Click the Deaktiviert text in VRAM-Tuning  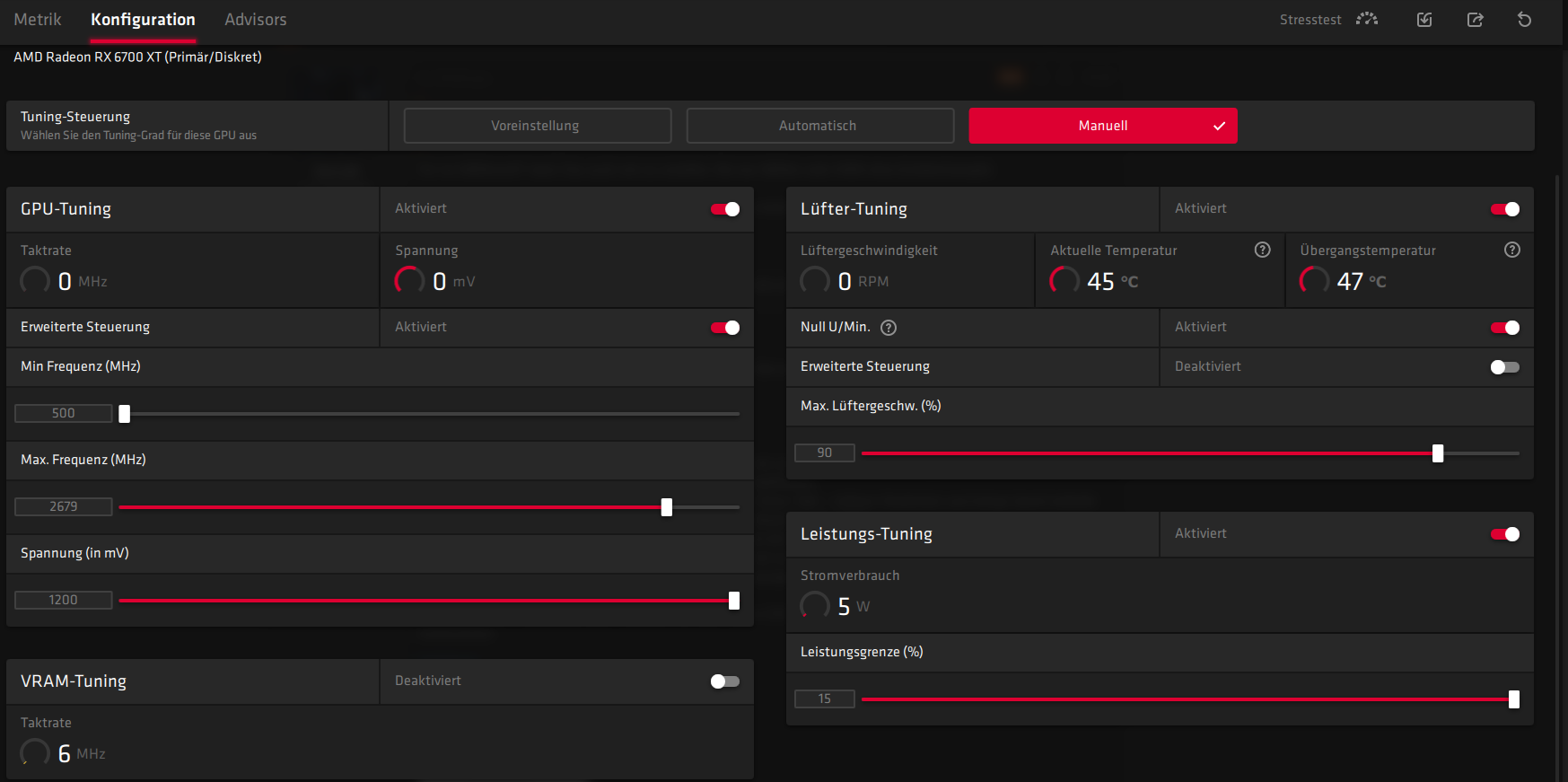coord(428,681)
